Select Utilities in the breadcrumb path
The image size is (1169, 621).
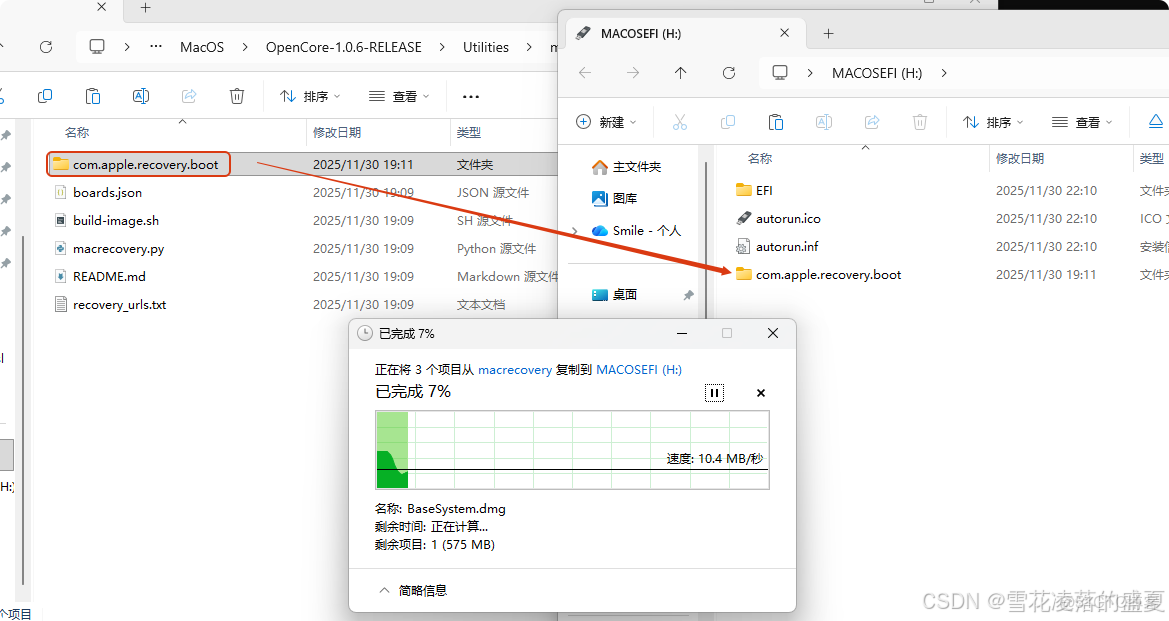tap(486, 47)
